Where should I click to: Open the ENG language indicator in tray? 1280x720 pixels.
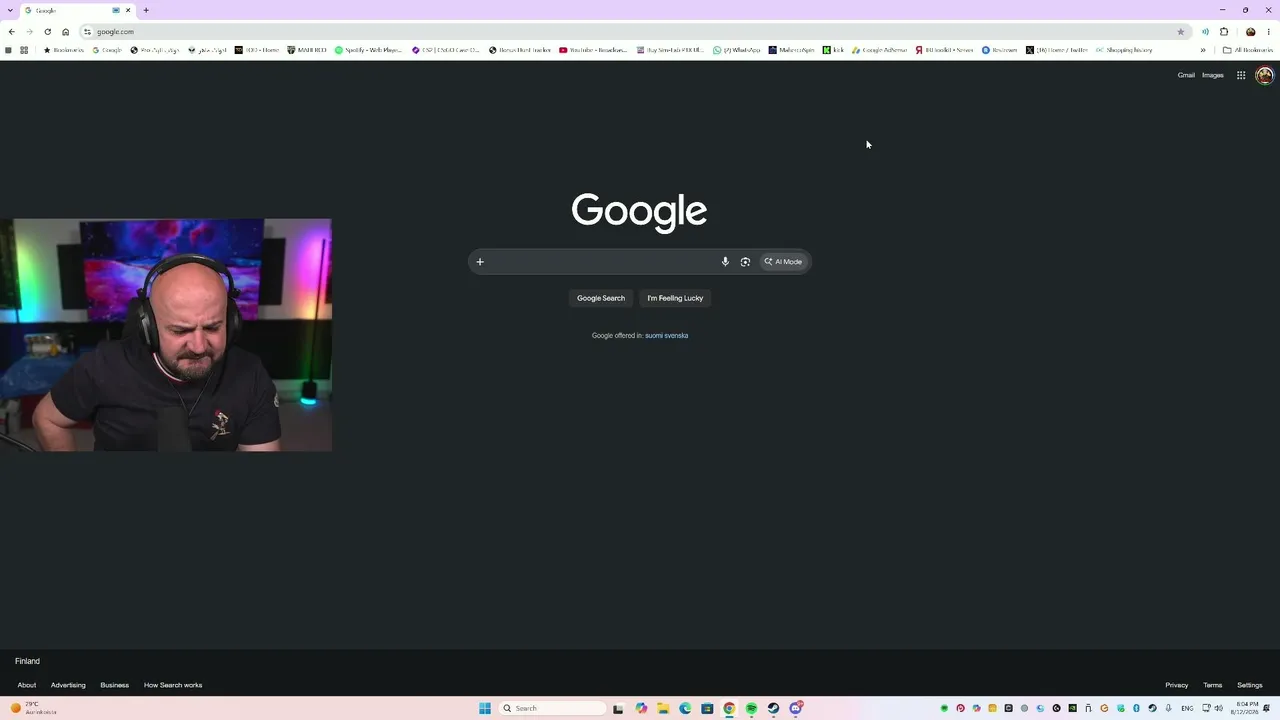pos(1187,708)
